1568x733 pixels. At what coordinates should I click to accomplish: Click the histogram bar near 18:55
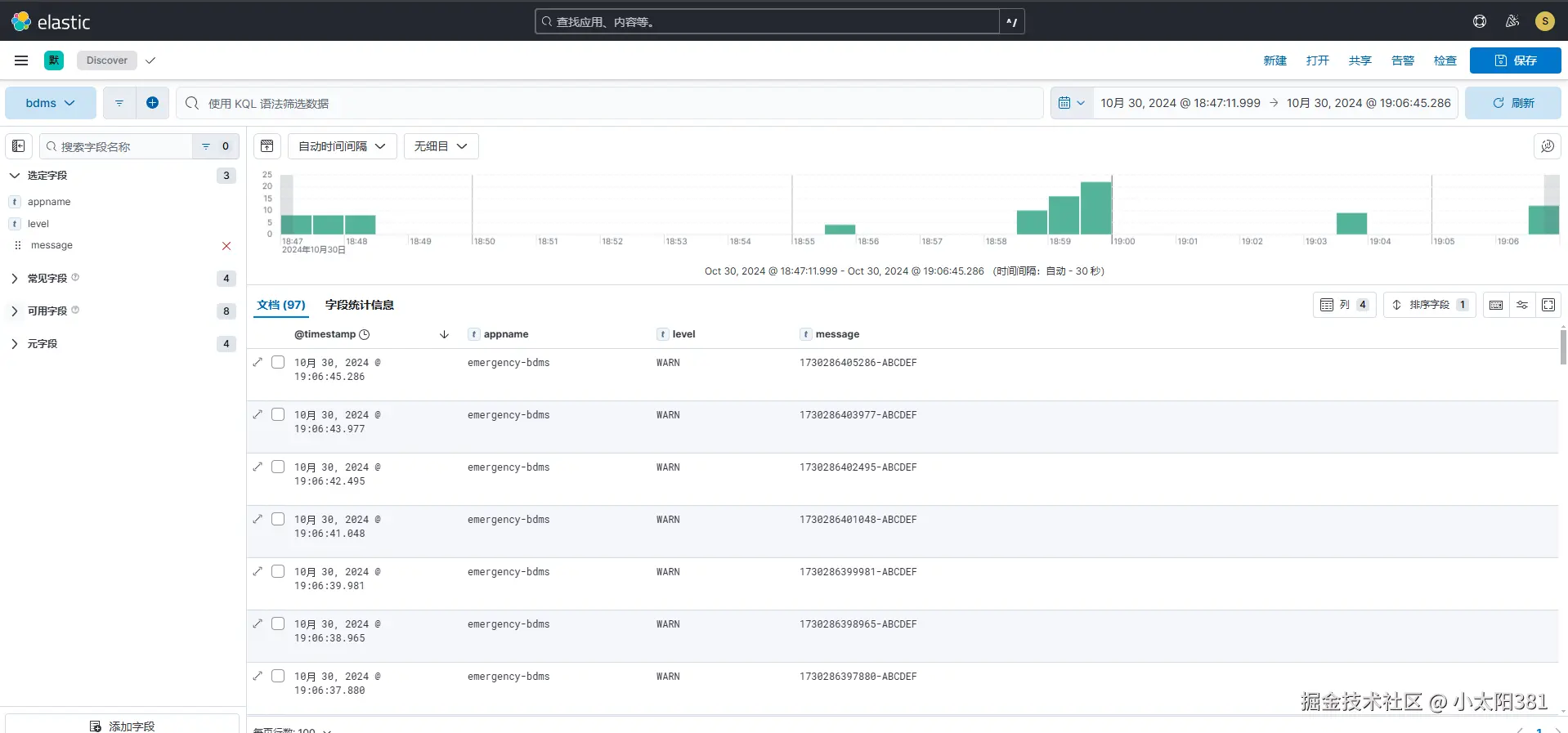(840, 230)
